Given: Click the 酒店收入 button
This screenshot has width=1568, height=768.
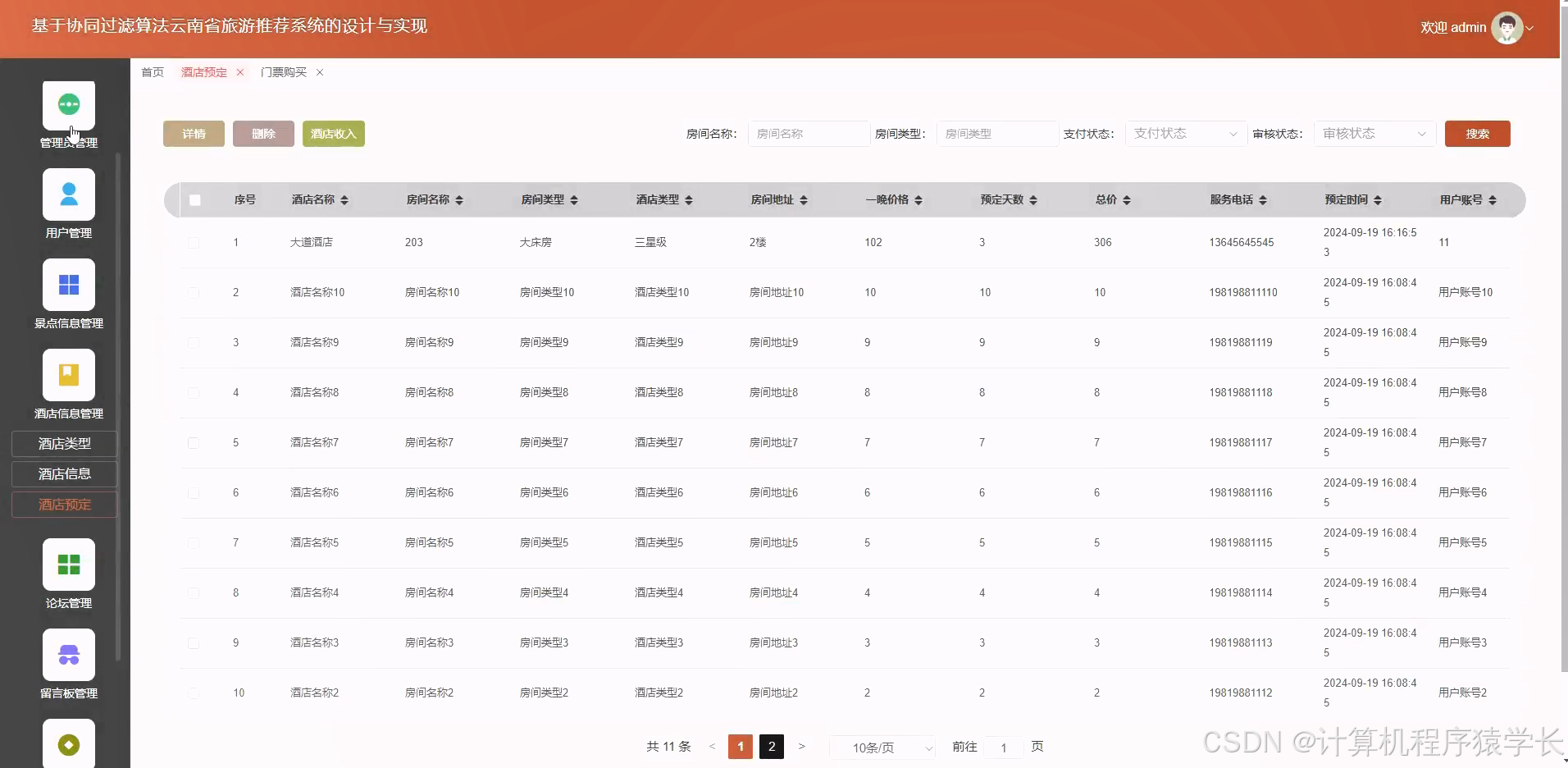Looking at the screenshot, I should tap(334, 134).
